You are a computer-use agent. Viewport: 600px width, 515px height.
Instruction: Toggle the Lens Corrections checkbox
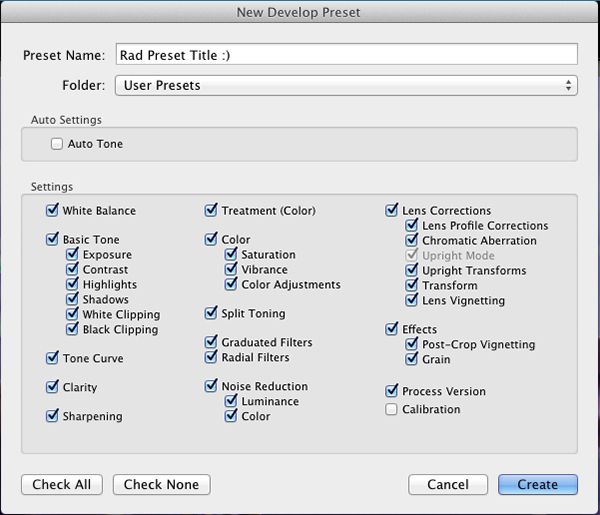coord(391,210)
